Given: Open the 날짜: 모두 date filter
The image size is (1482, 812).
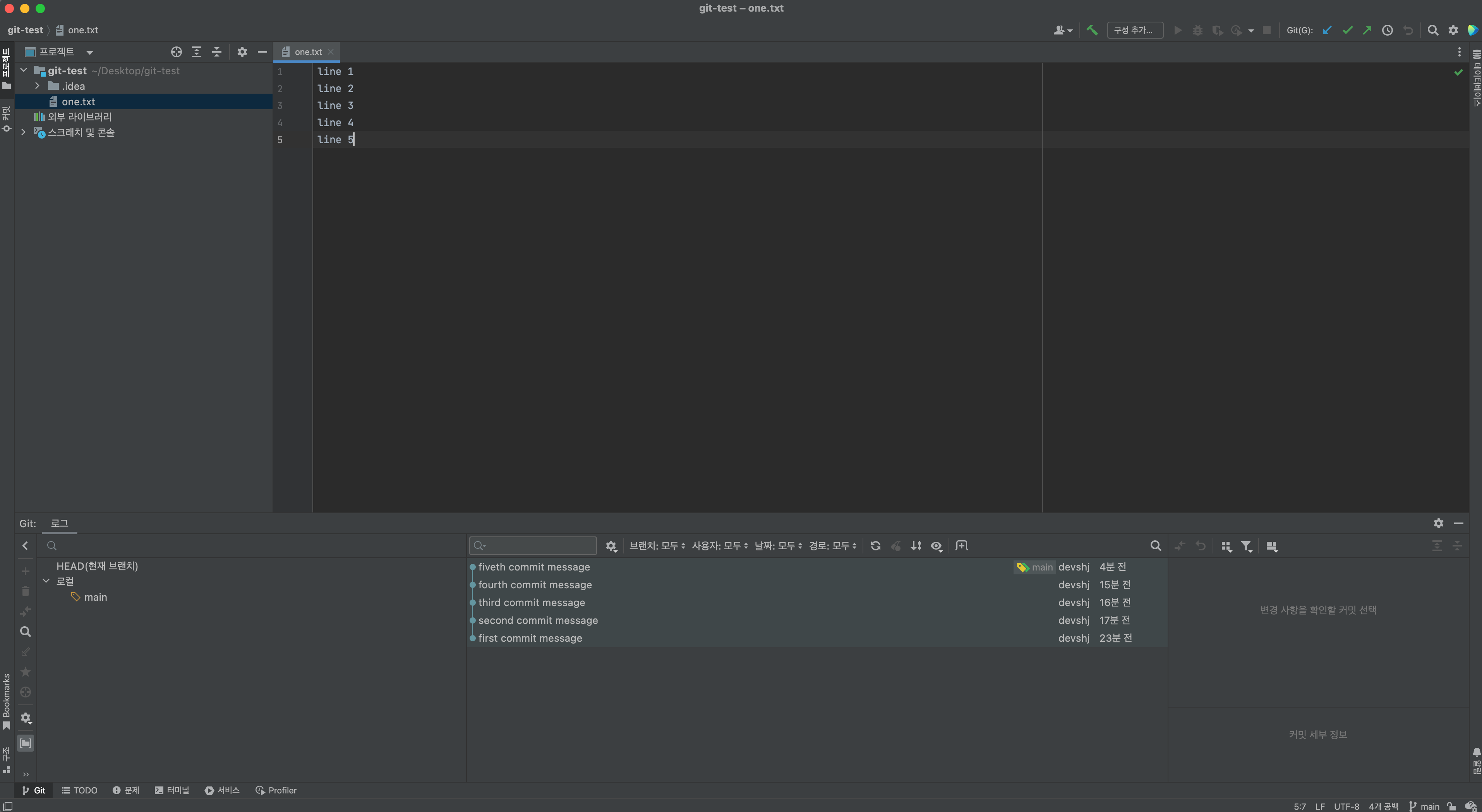Looking at the screenshot, I should coord(779,546).
